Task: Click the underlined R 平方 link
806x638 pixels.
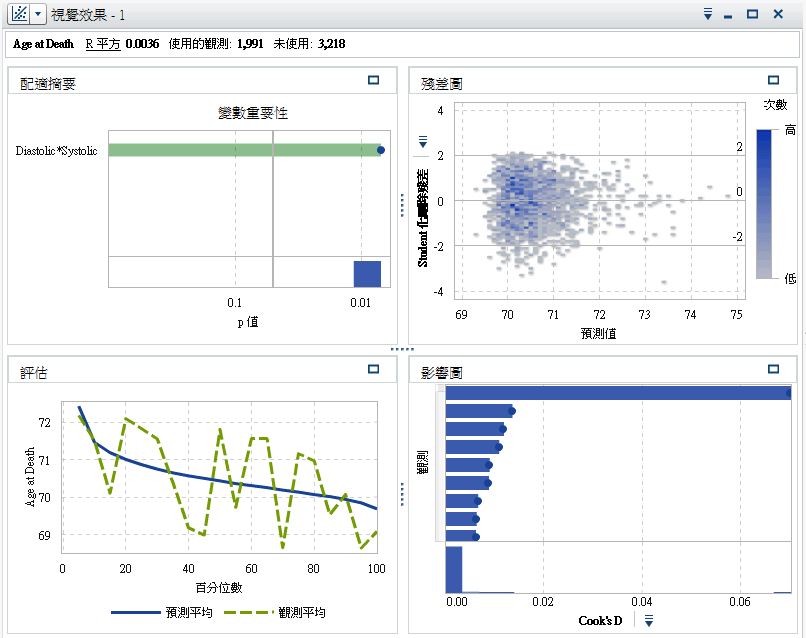Action: point(102,44)
